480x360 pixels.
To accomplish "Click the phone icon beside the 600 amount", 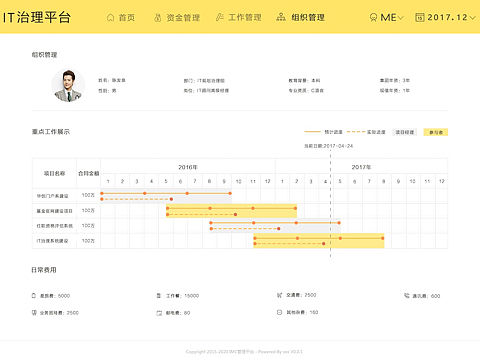I will point(407,295).
